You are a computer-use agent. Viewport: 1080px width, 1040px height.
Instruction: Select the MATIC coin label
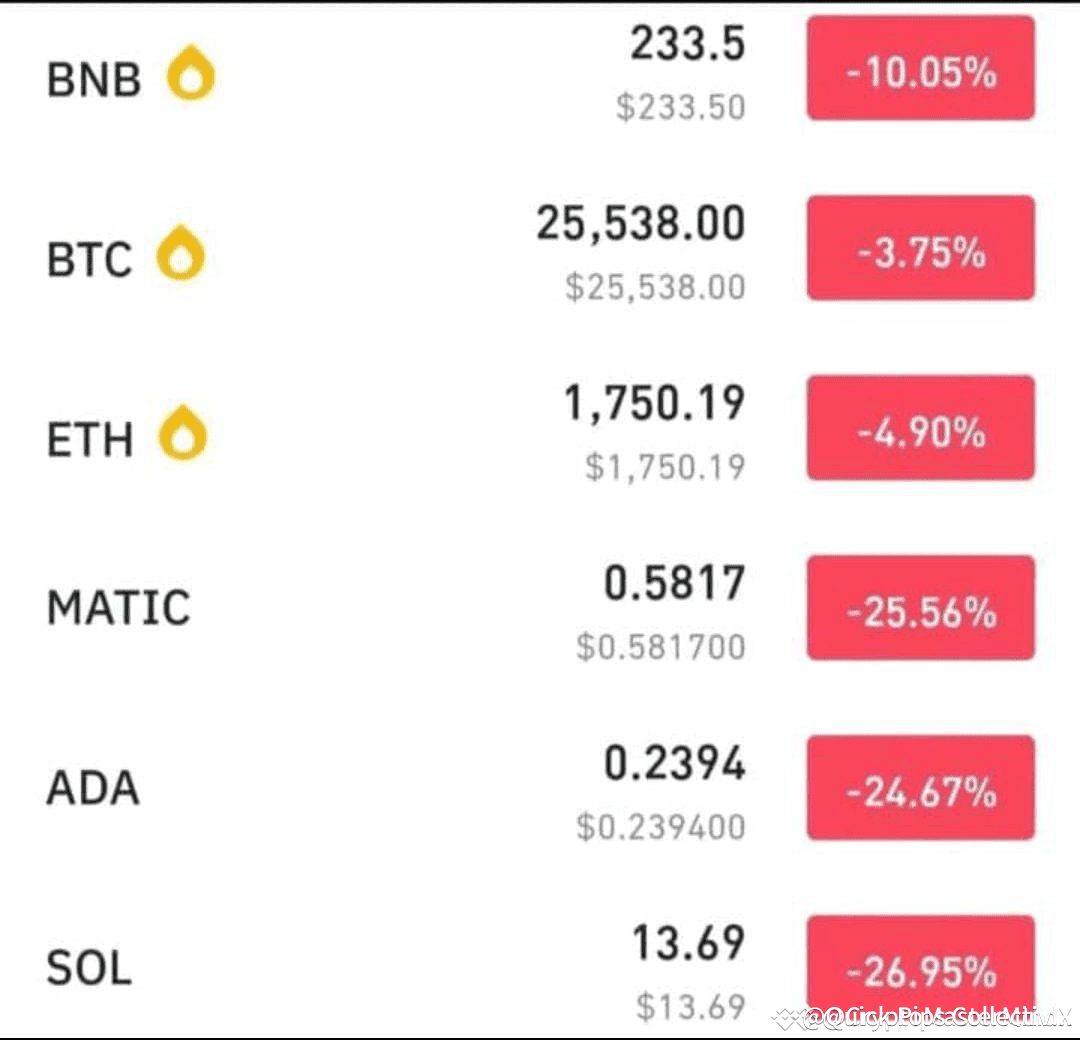118,607
